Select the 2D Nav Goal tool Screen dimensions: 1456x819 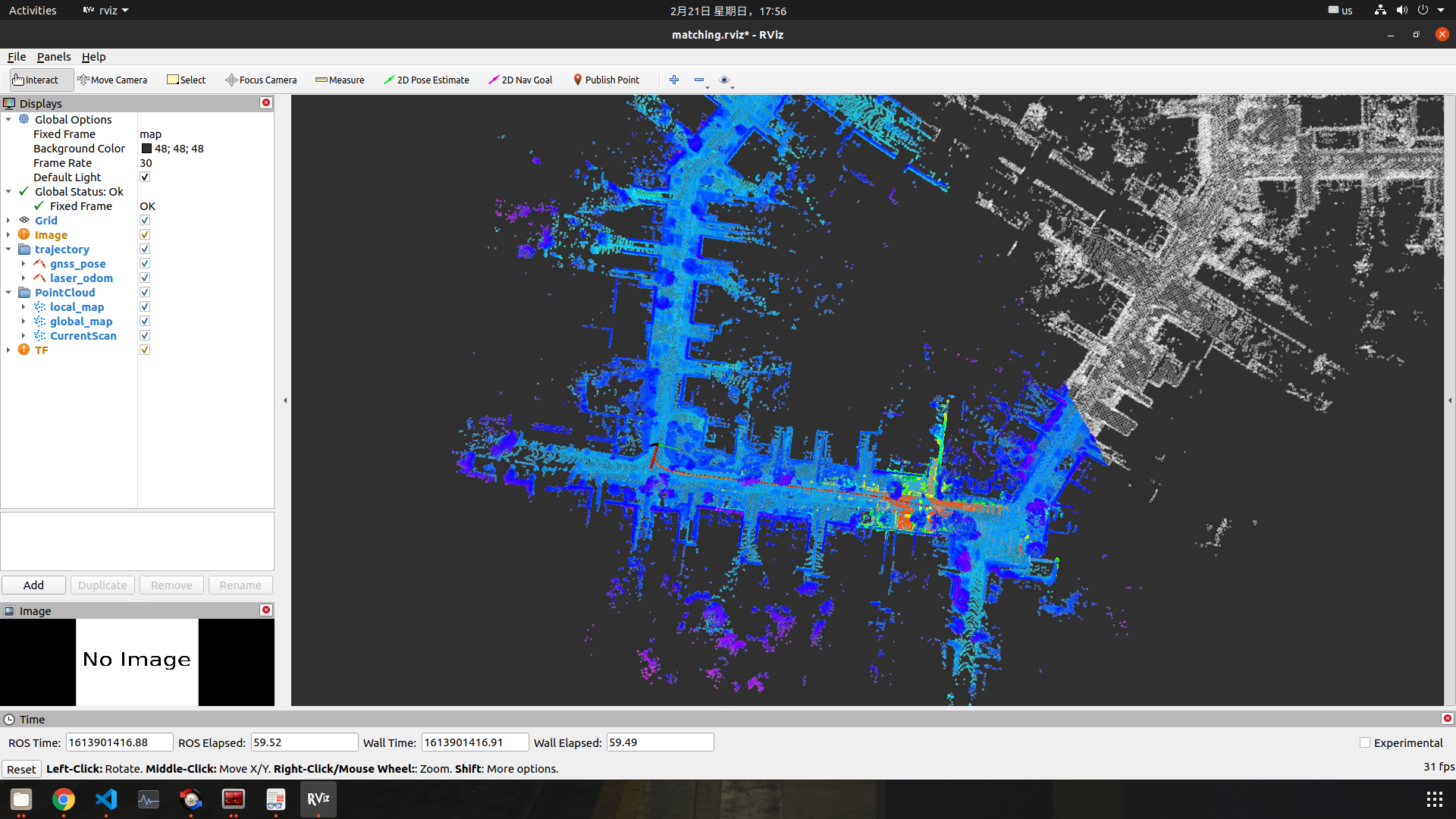[x=520, y=80]
